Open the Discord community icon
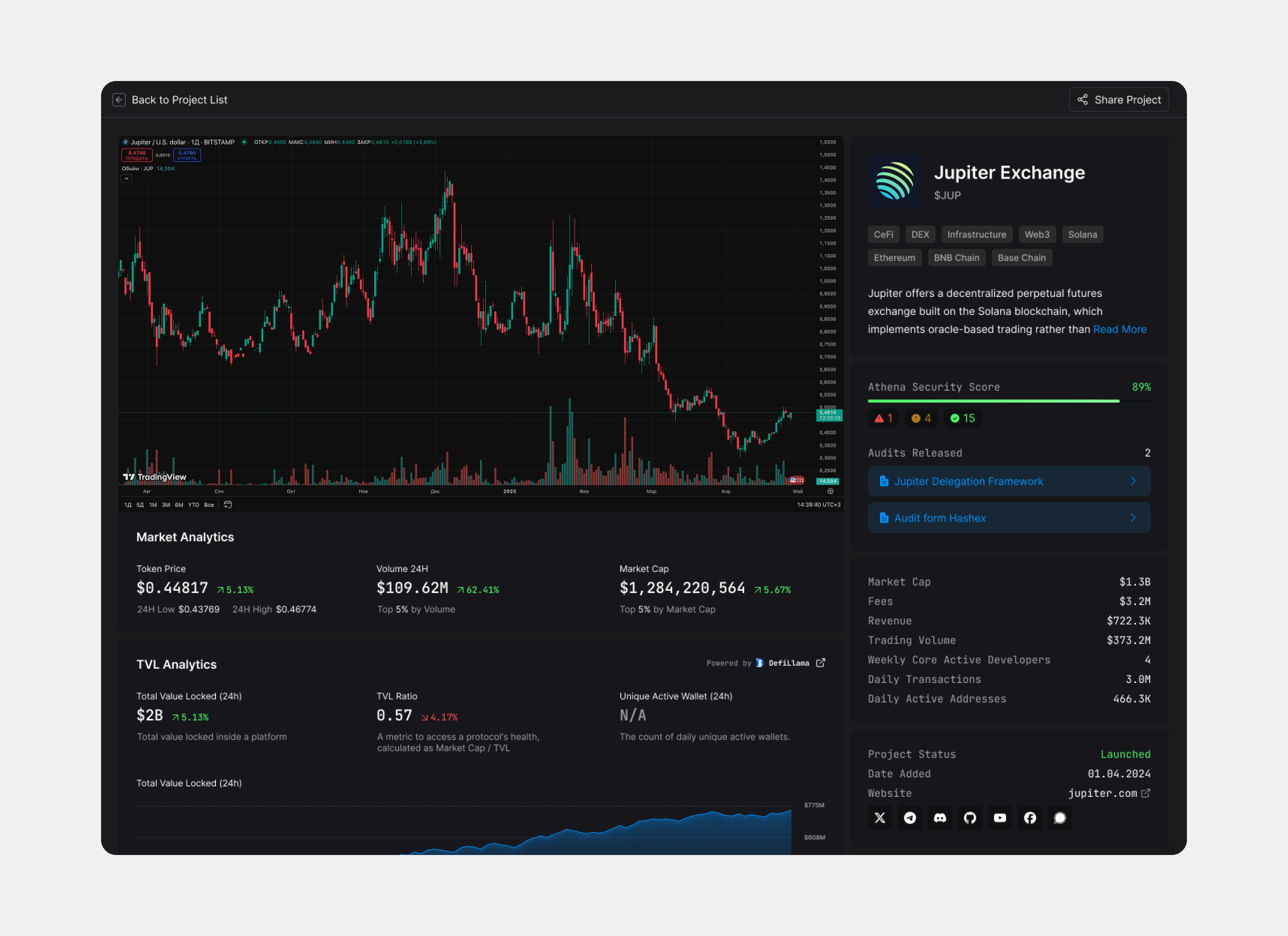This screenshot has width=1288, height=936. click(x=940, y=818)
